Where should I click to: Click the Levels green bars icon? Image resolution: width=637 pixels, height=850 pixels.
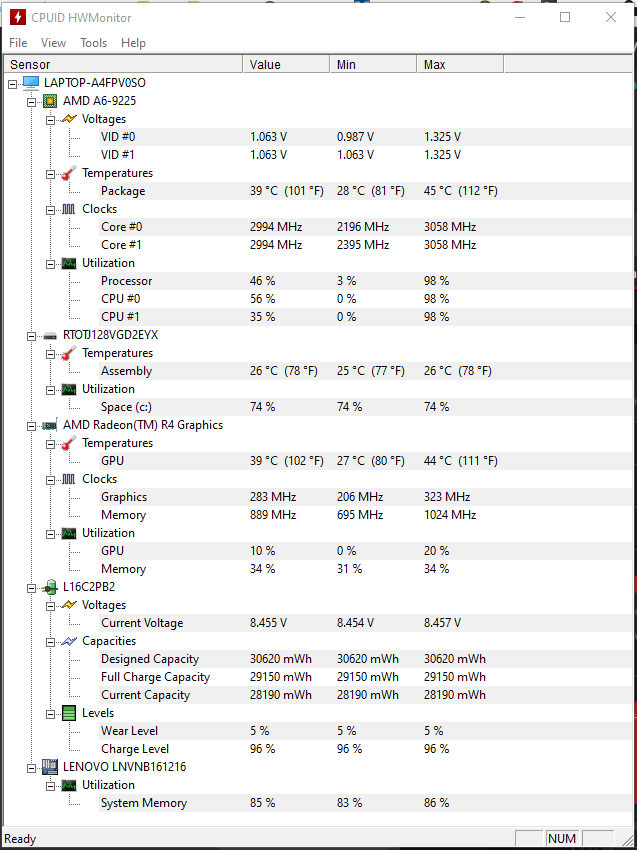pos(68,713)
